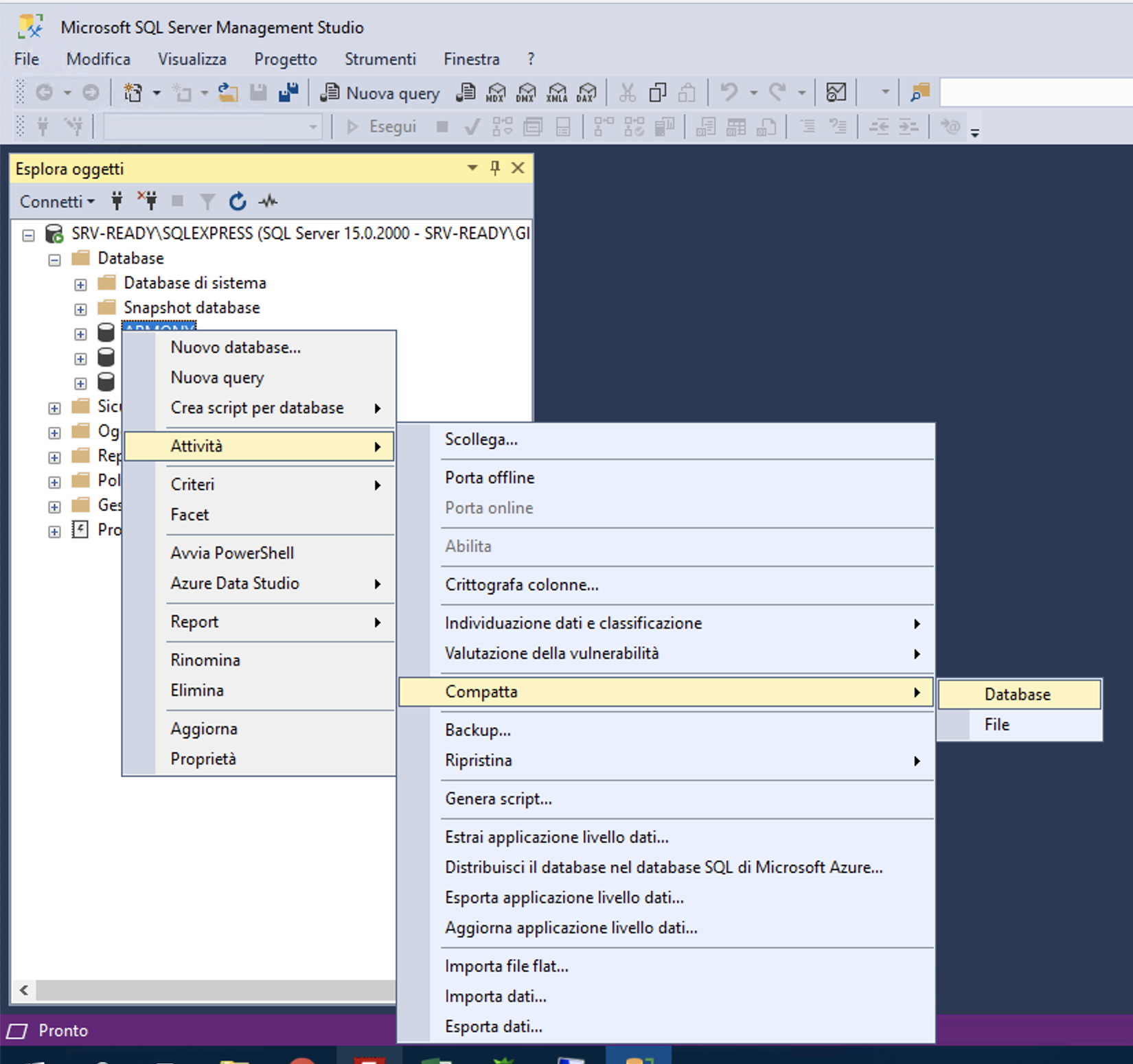Choose Backup... in Attività submenu
This screenshot has height=1064, width=1133.
coord(666,730)
